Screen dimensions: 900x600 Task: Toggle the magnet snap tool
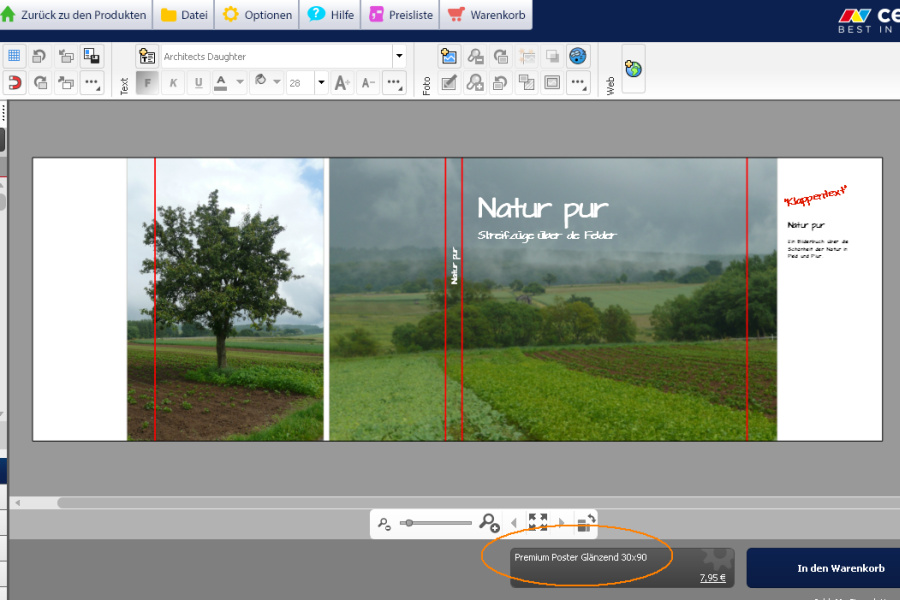[x=14, y=83]
